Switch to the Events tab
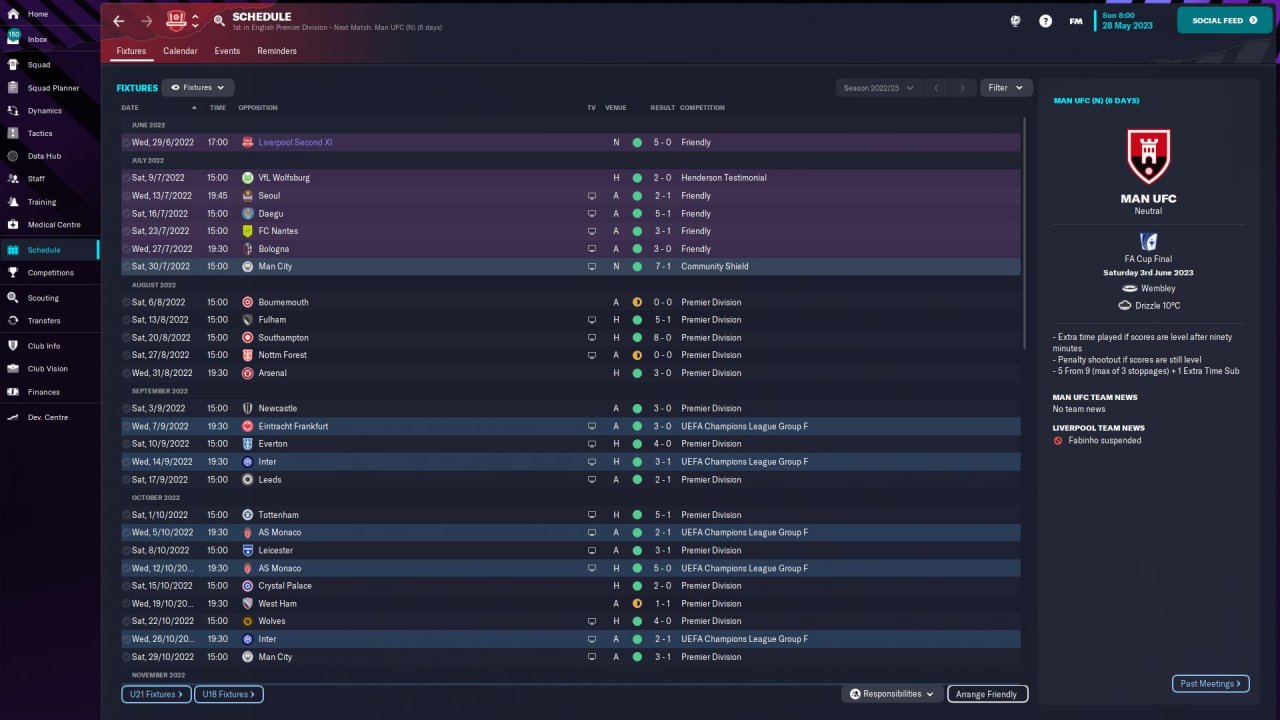Image resolution: width=1280 pixels, height=720 pixels. pyautogui.click(x=227, y=51)
